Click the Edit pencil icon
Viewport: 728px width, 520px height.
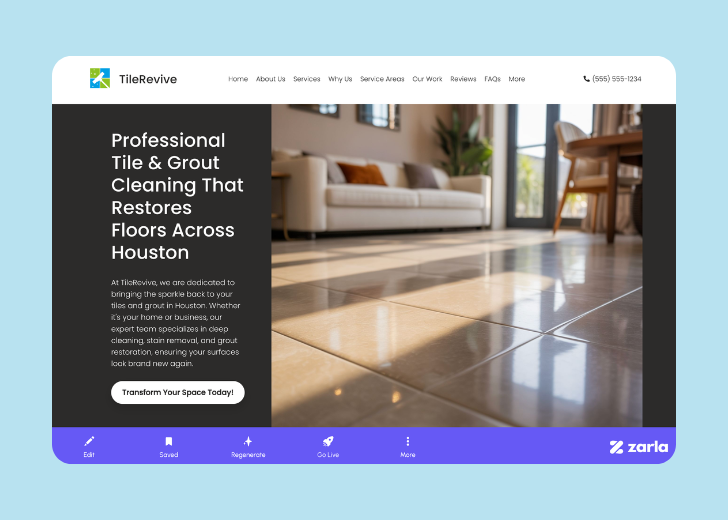tap(89, 441)
